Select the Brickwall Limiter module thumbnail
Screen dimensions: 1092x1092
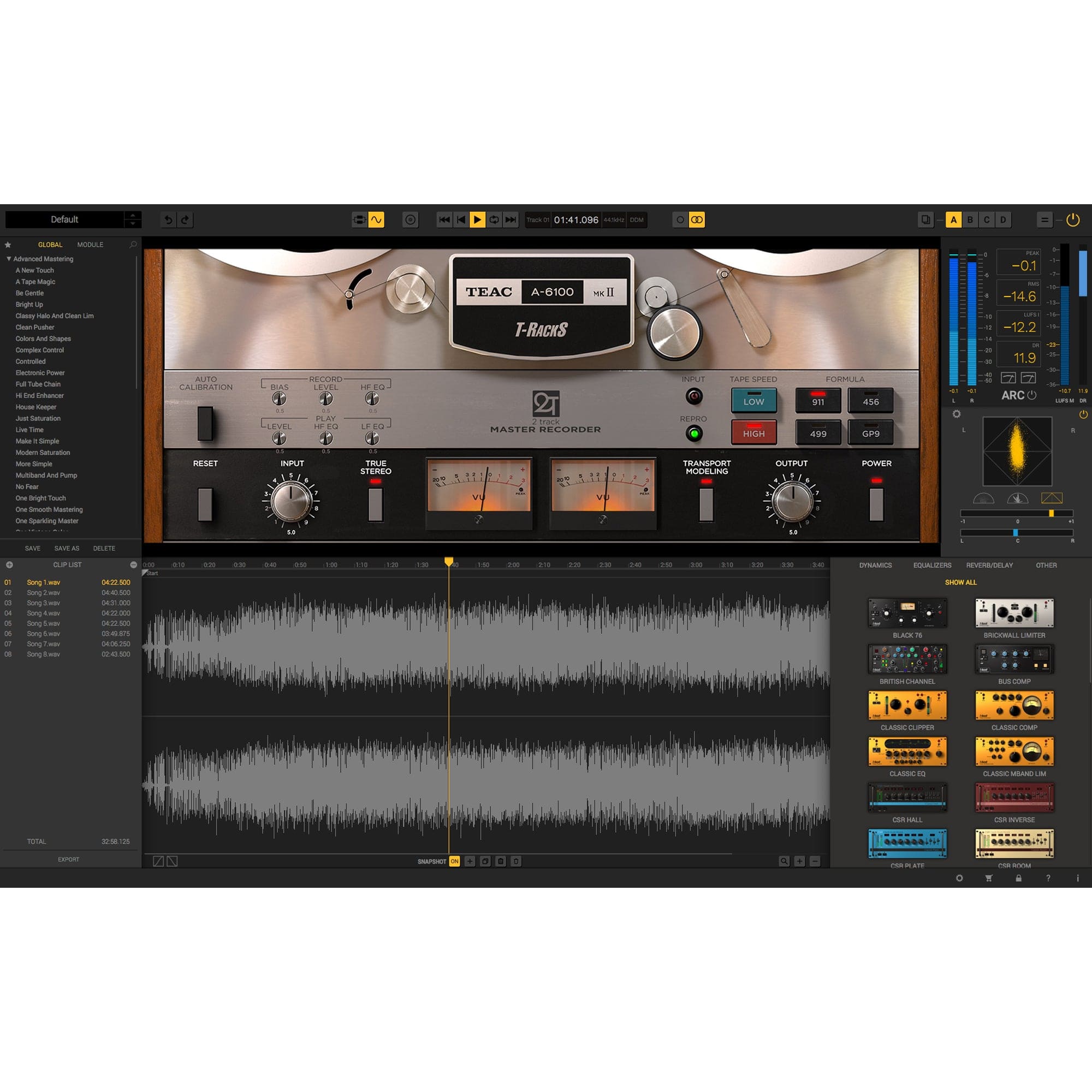tap(1013, 613)
